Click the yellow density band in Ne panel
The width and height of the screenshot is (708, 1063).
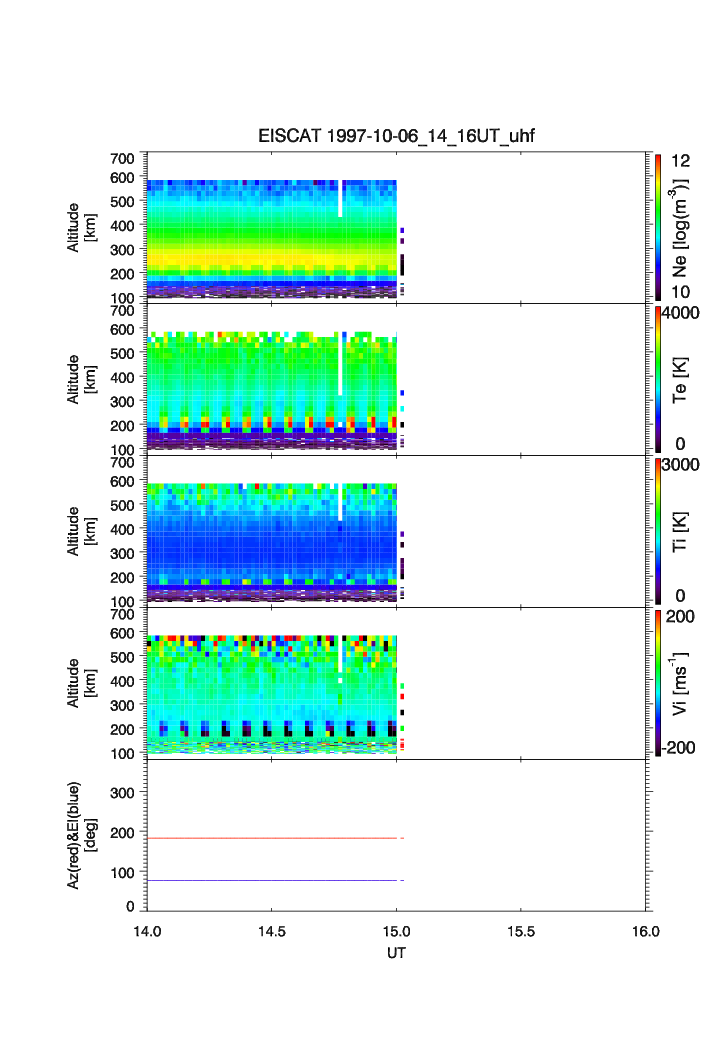click(271, 258)
